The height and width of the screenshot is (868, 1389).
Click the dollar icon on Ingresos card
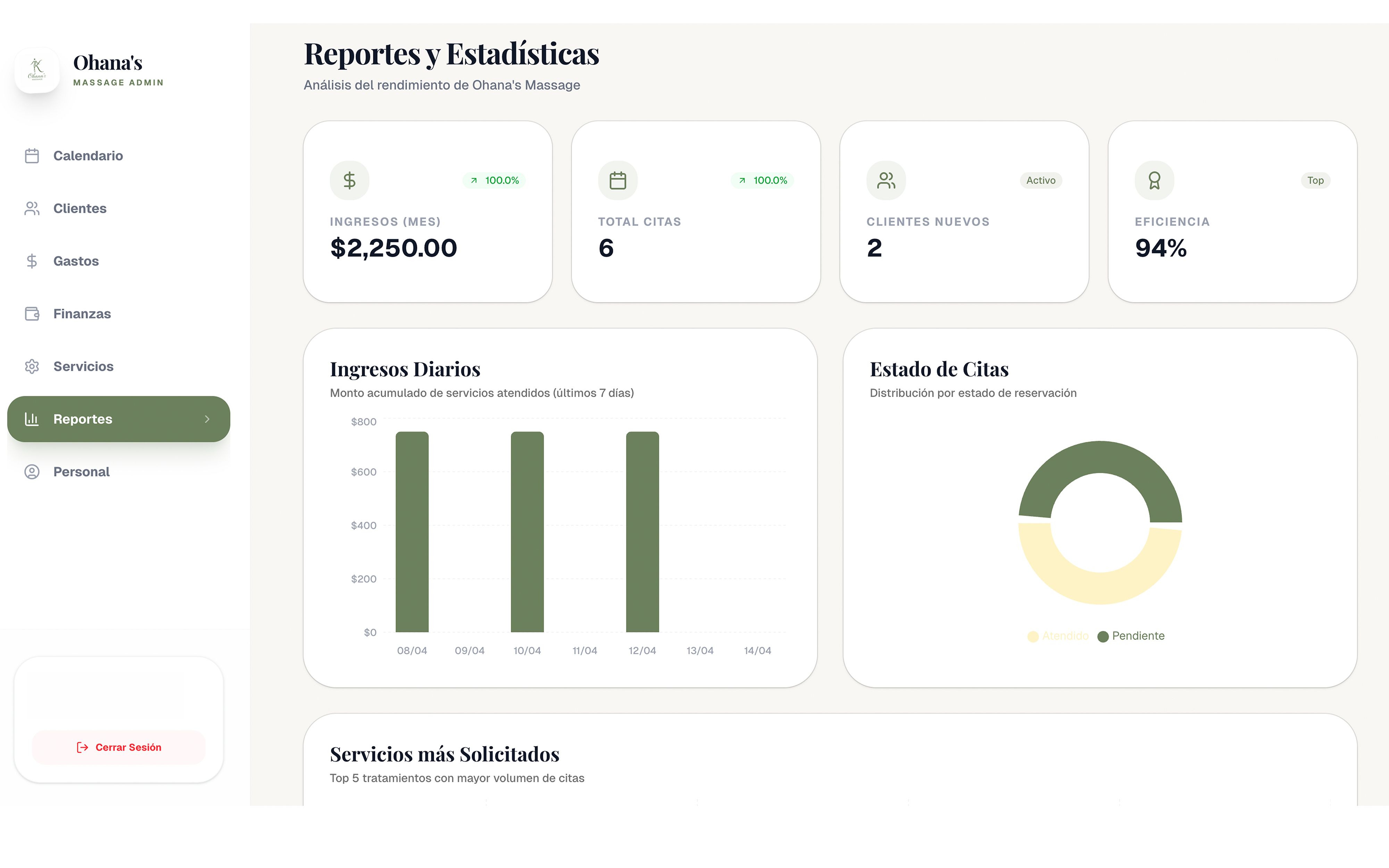[x=350, y=181]
